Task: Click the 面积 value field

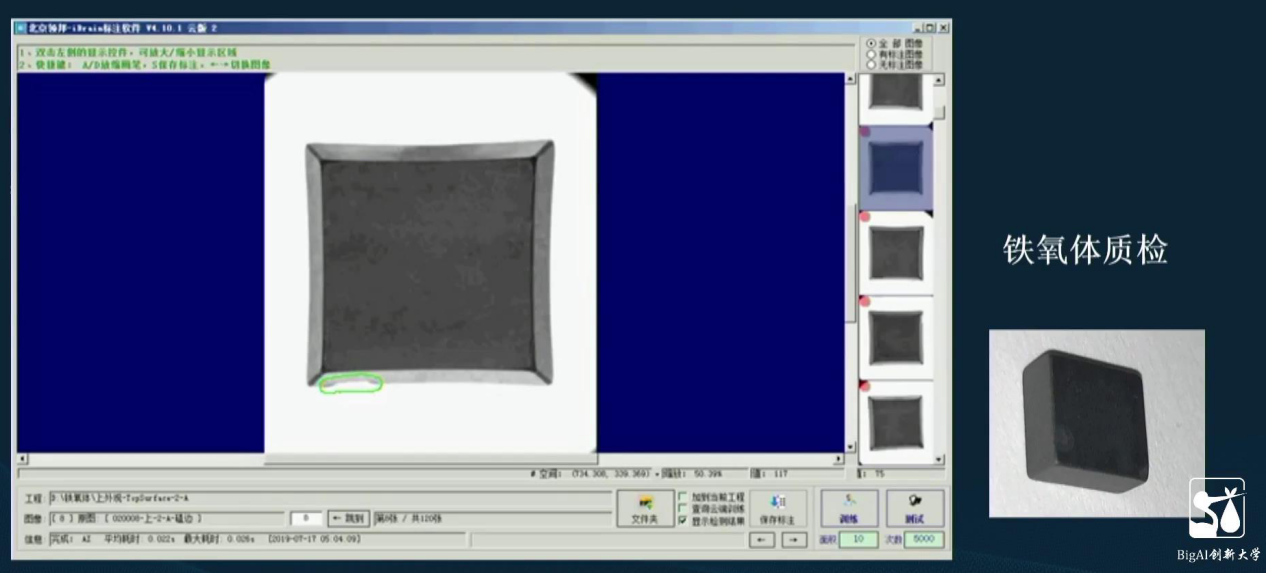Action: [858, 539]
